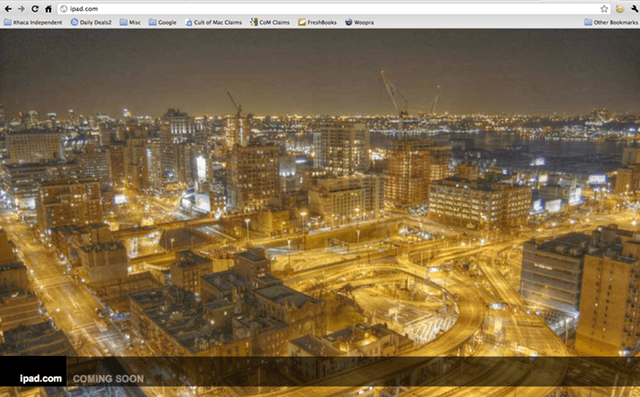Open the Daily Deals2 bookmark
The width and height of the screenshot is (640, 397).
91,22
